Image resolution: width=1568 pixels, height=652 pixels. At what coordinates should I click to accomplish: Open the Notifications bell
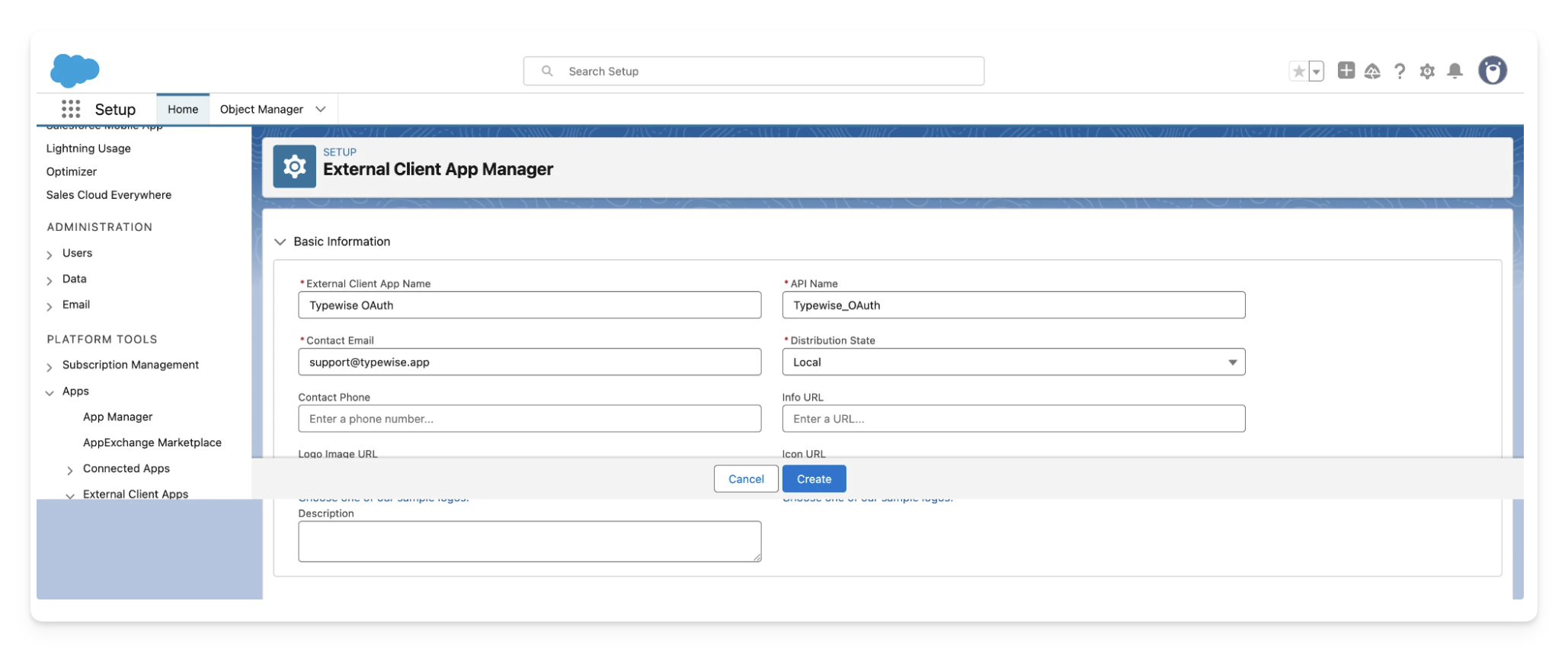coord(1454,71)
